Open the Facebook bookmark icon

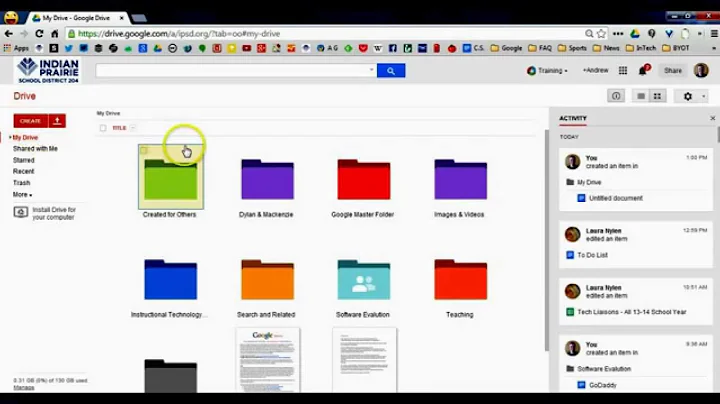[393, 48]
